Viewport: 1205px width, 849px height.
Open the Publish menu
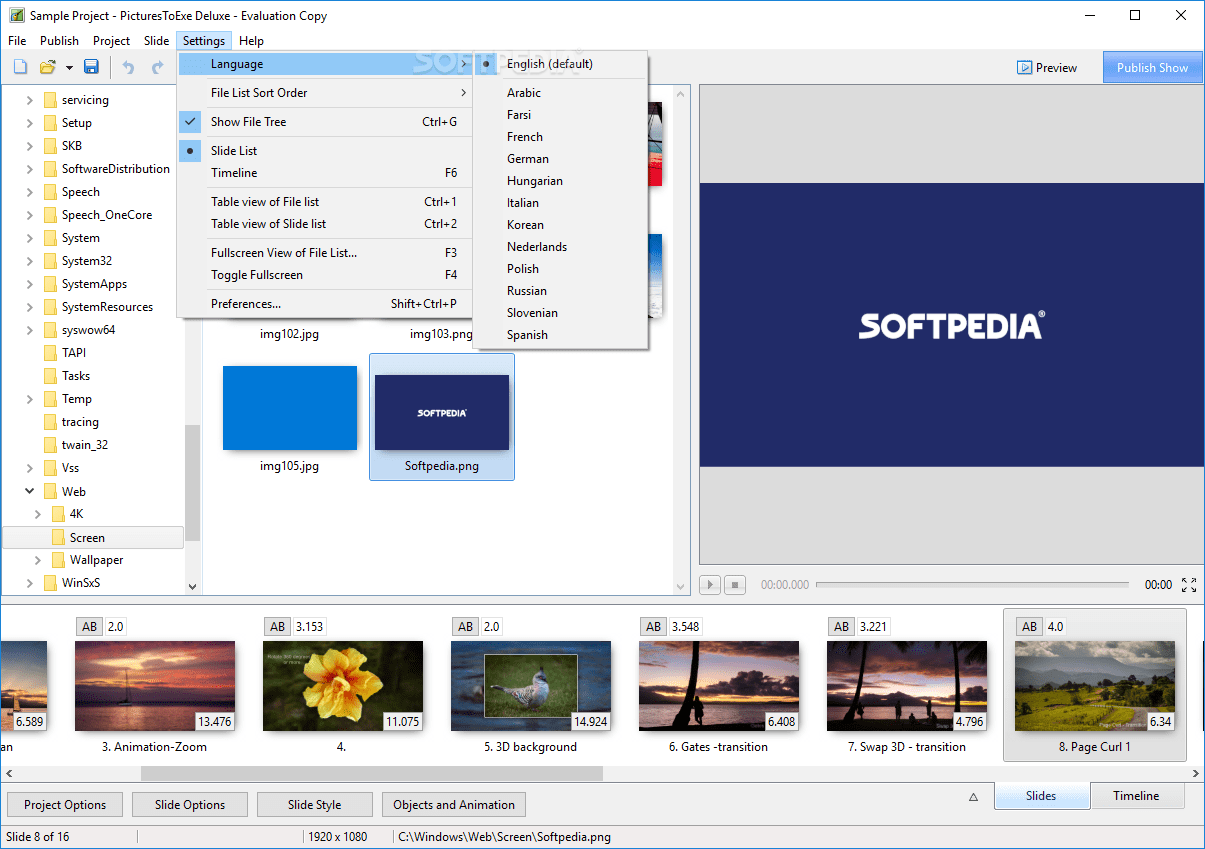59,41
